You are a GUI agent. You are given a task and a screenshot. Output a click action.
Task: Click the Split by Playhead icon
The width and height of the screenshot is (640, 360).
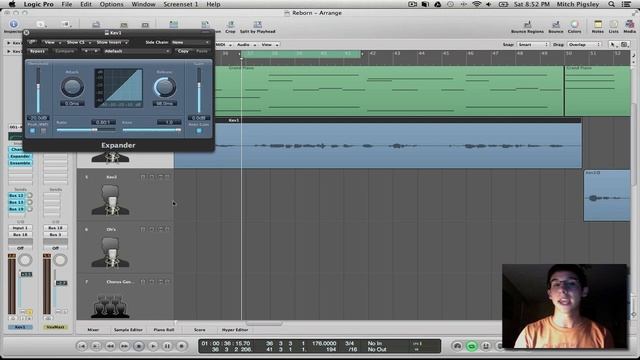pyautogui.click(x=258, y=24)
